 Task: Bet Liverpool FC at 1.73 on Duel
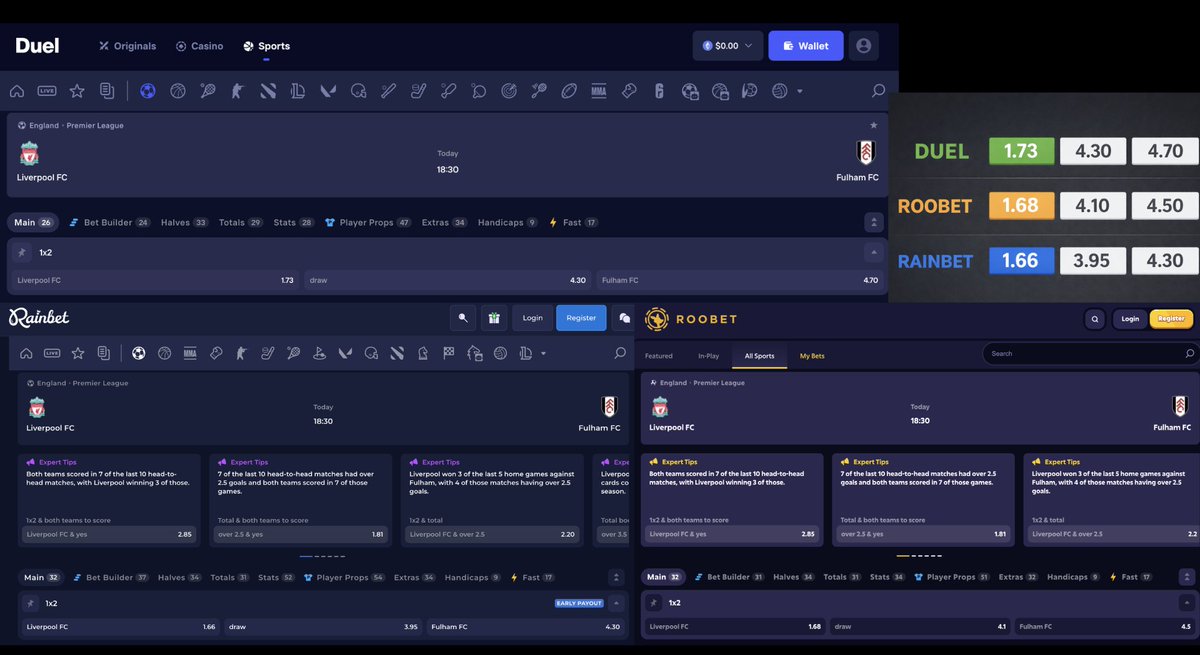156,281
